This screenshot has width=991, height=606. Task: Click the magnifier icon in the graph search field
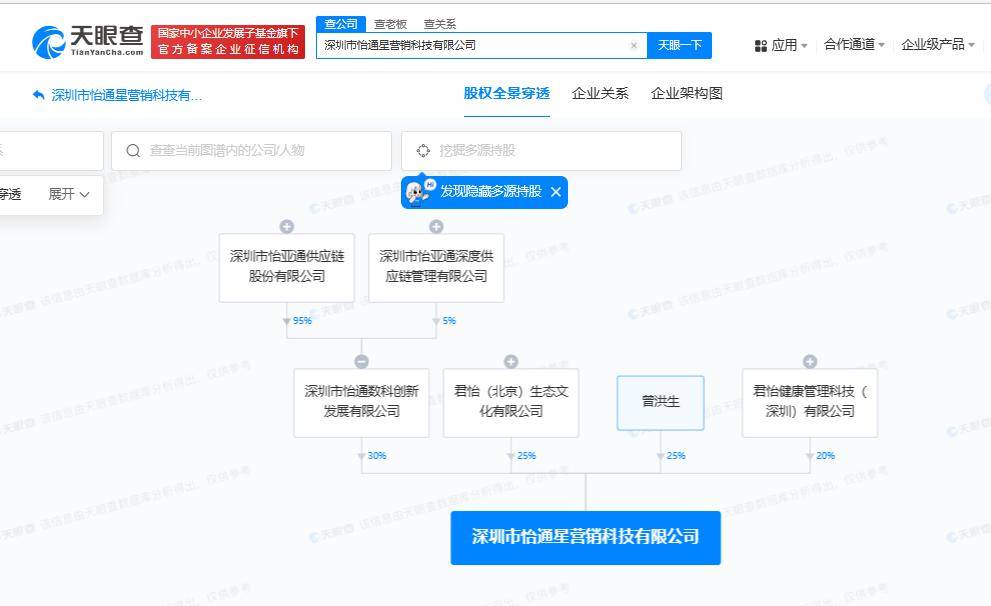point(133,150)
